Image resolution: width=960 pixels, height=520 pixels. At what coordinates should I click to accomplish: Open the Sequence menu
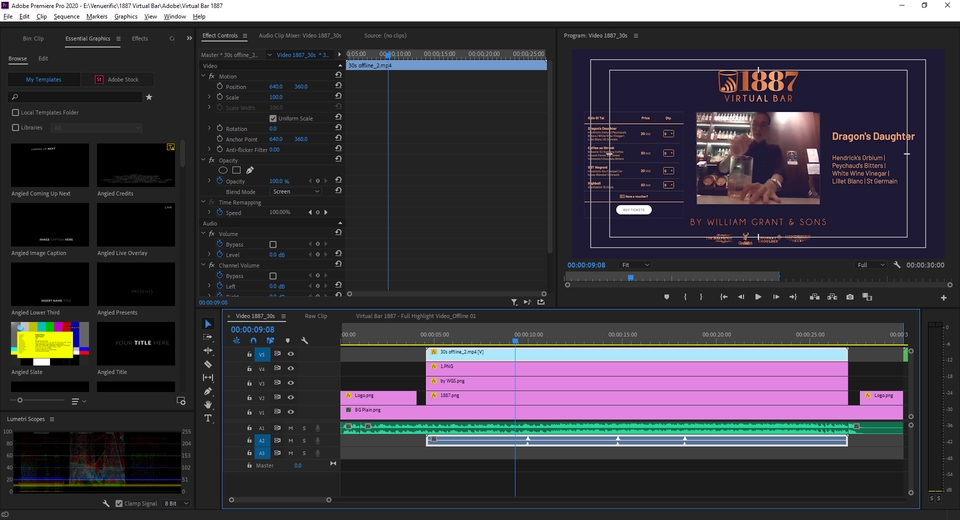66,17
